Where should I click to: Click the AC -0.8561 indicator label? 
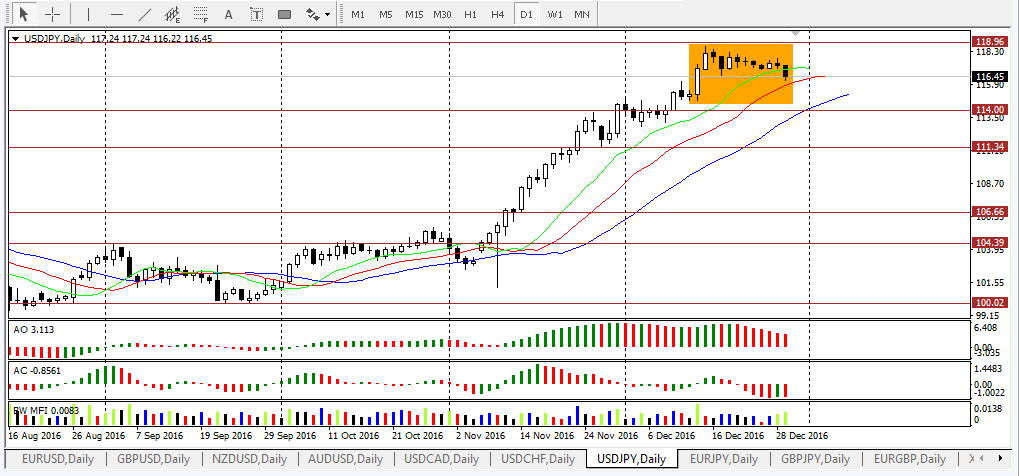[37, 369]
